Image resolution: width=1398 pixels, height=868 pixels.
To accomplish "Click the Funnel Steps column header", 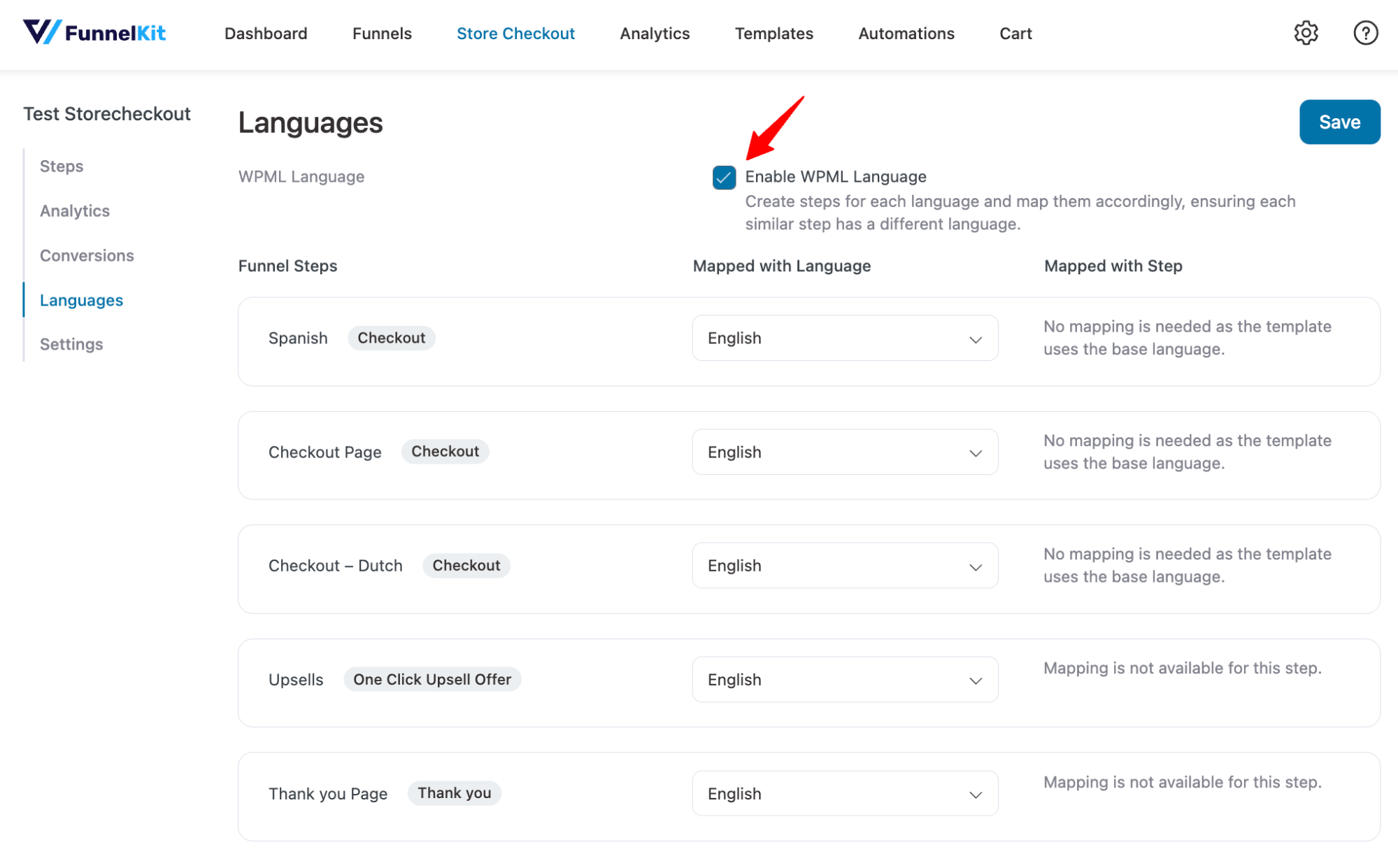I will (287, 266).
